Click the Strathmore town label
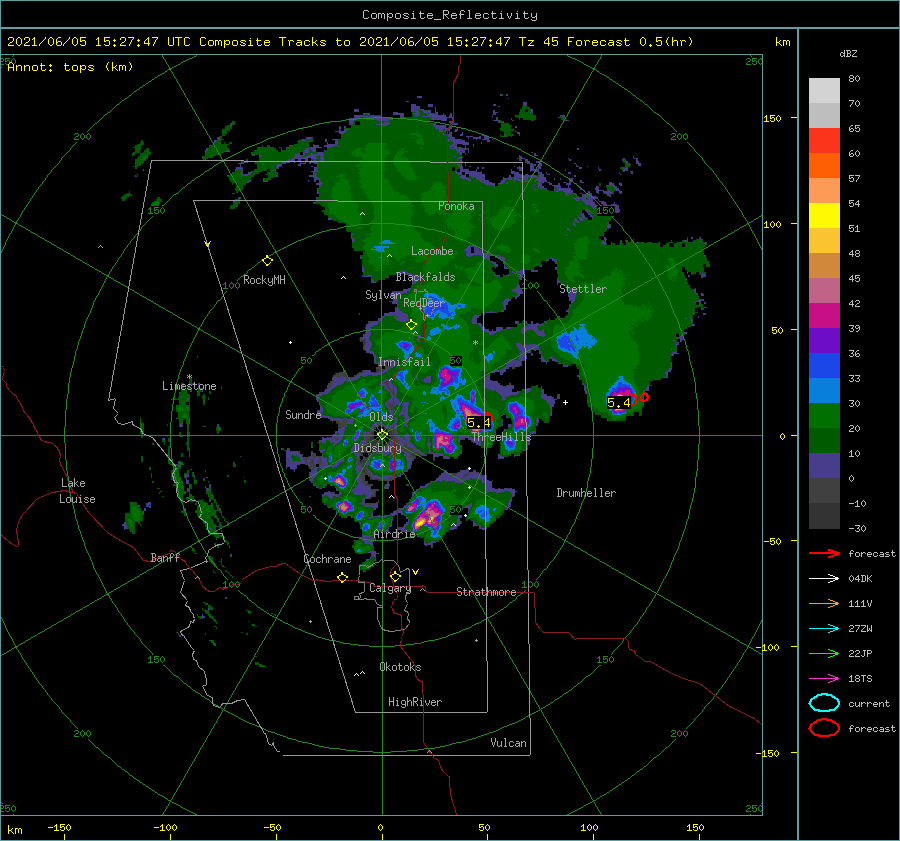This screenshot has height=841, width=900. [486, 592]
